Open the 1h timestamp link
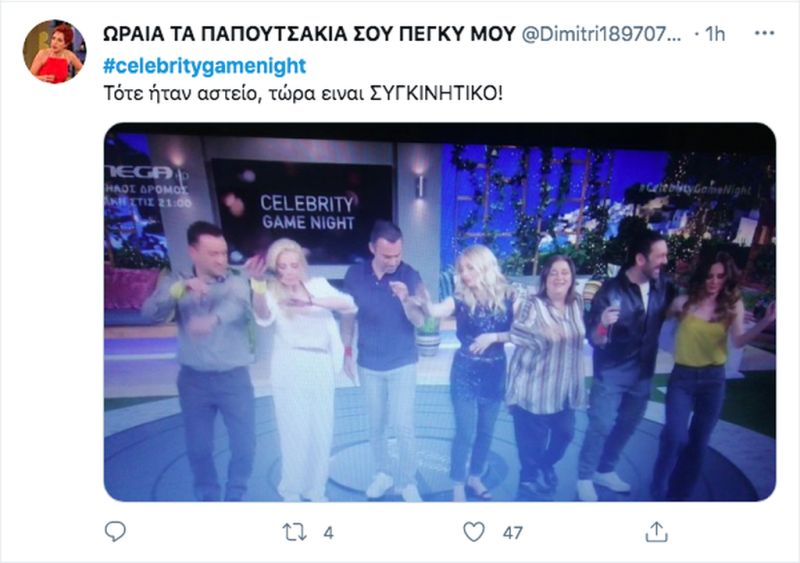 pos(715,34)
